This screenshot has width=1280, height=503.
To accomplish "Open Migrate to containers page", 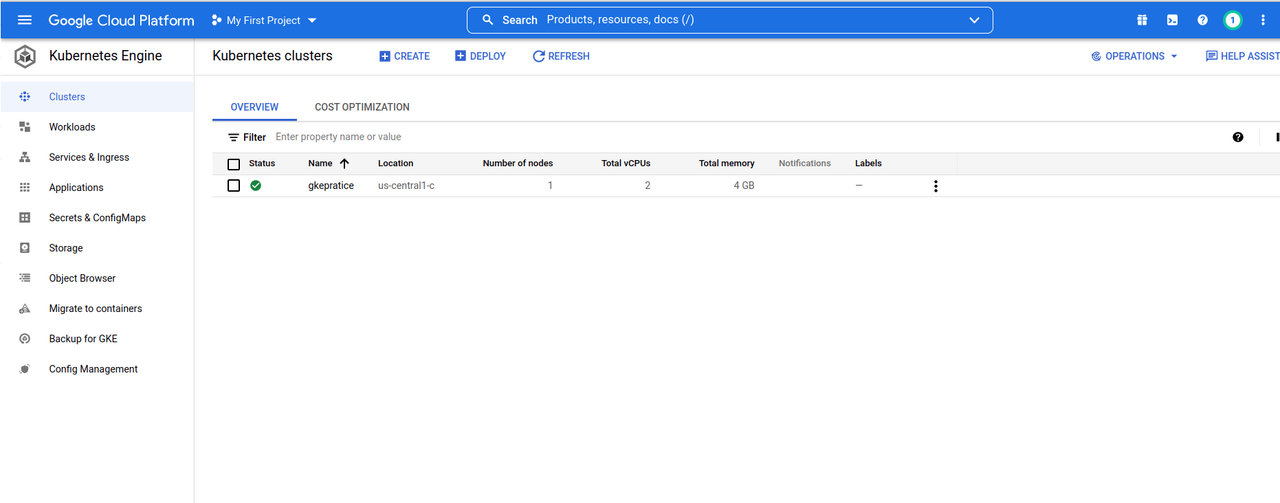I will click(95, 308).
